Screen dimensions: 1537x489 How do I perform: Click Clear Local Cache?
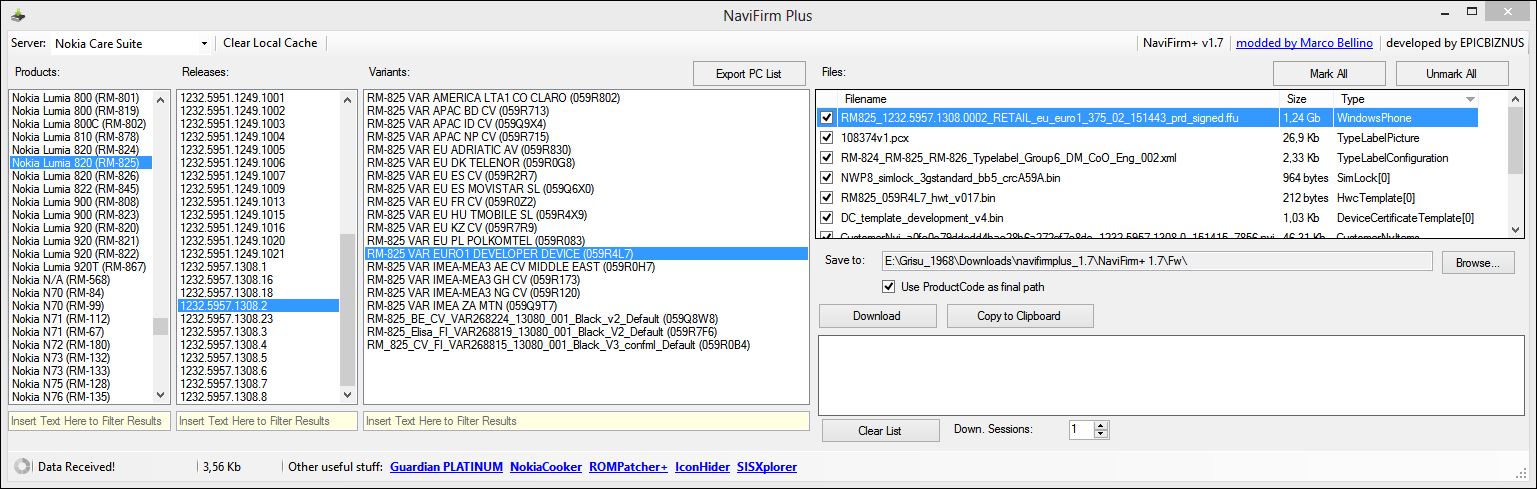click(x=270, y=43)
